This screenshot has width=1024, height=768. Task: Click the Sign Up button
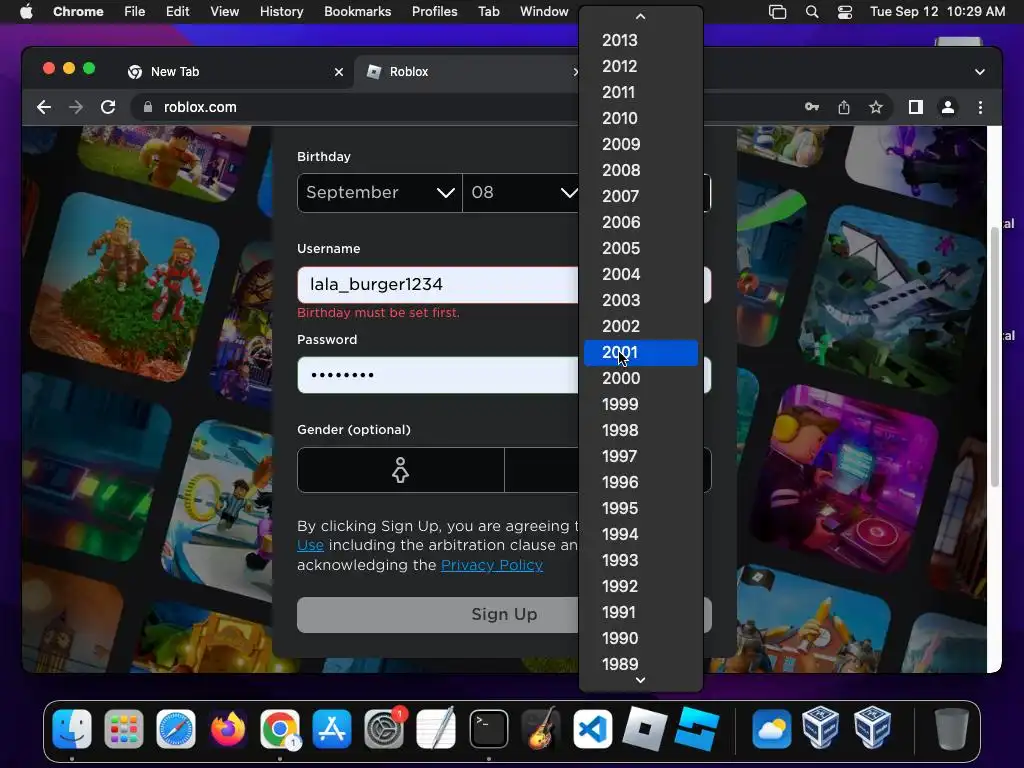[504, 615]
